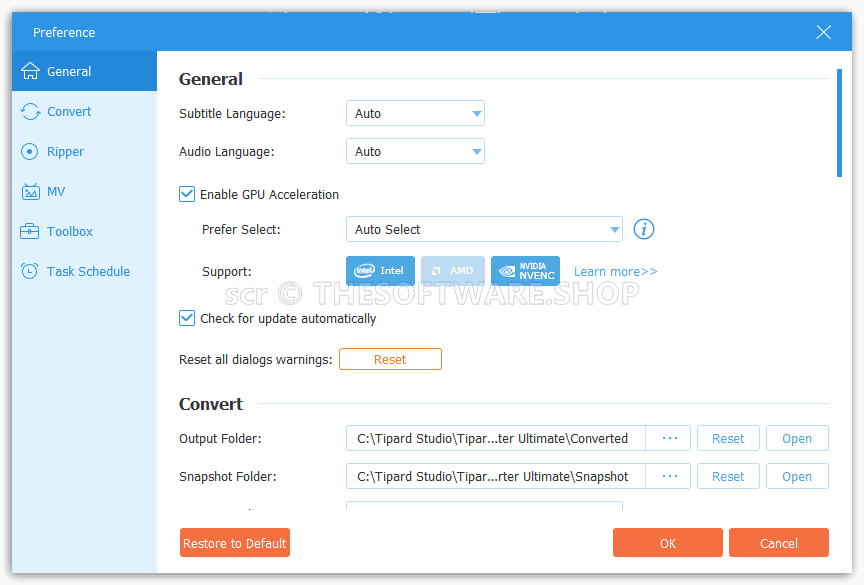Uncheck Check for update automatically
864x585 pixels.
(x=187, y=319)
